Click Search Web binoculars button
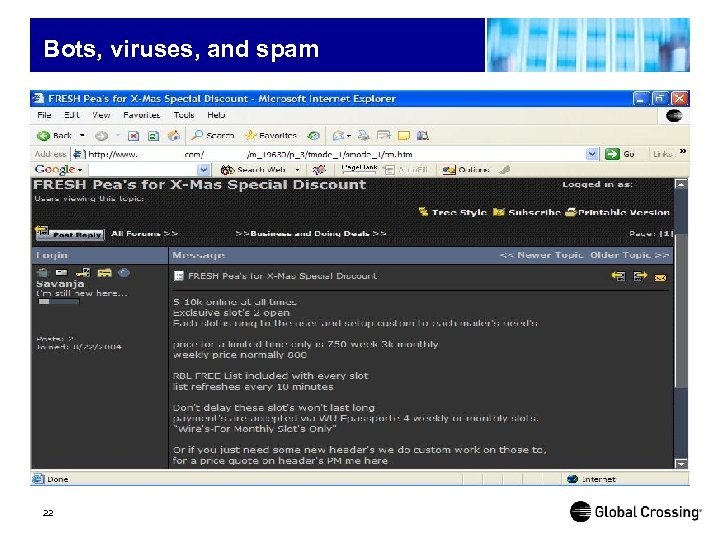Viewport: 720px width, 540px height. (253, 170)
